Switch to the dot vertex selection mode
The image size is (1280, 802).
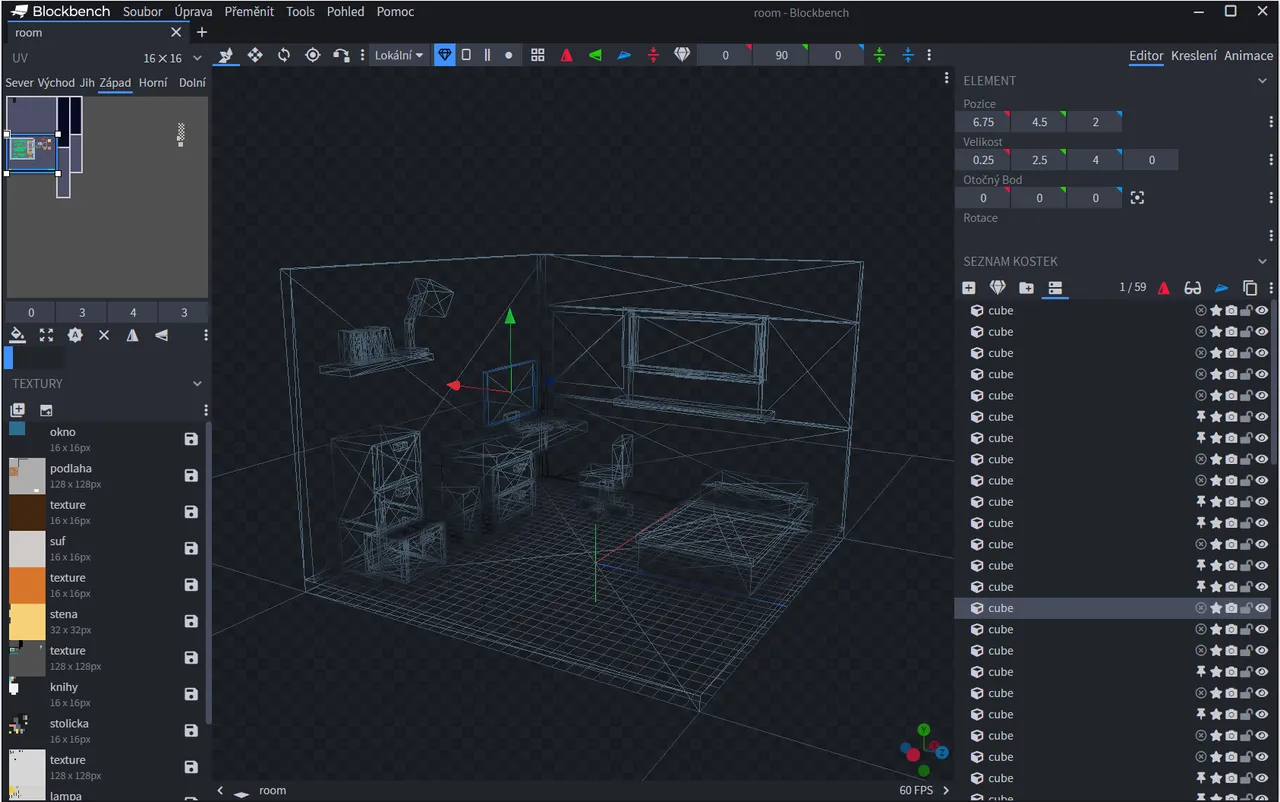pyautogui.click(x=509, y=55)
